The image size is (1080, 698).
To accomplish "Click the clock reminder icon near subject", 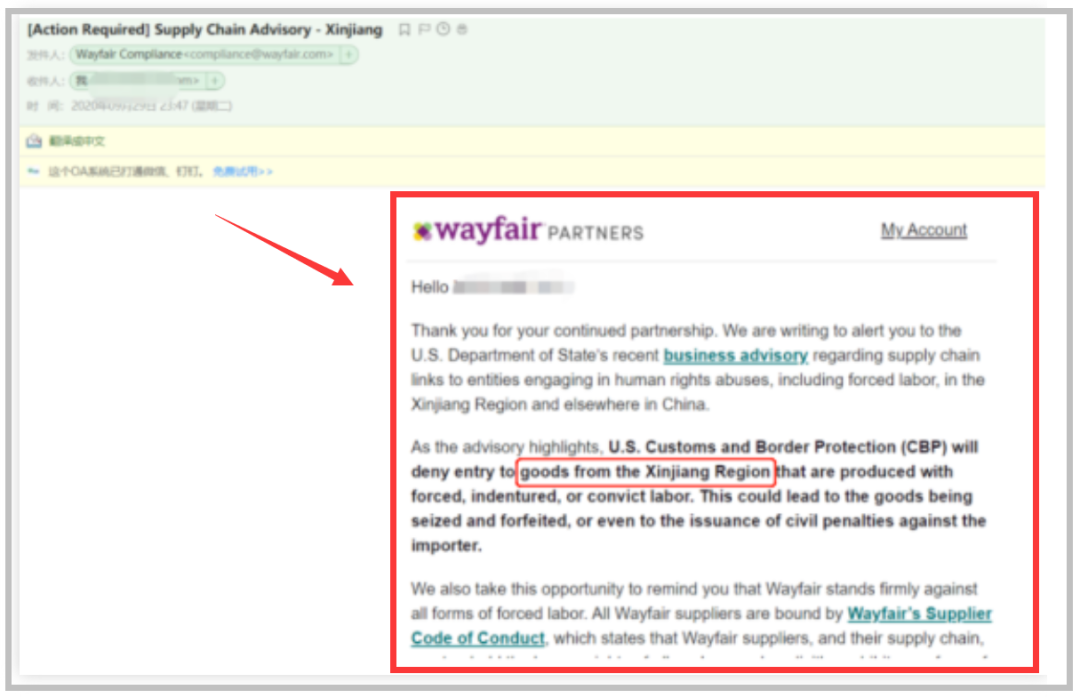I will pyautogui.click(x=444, y=29).
